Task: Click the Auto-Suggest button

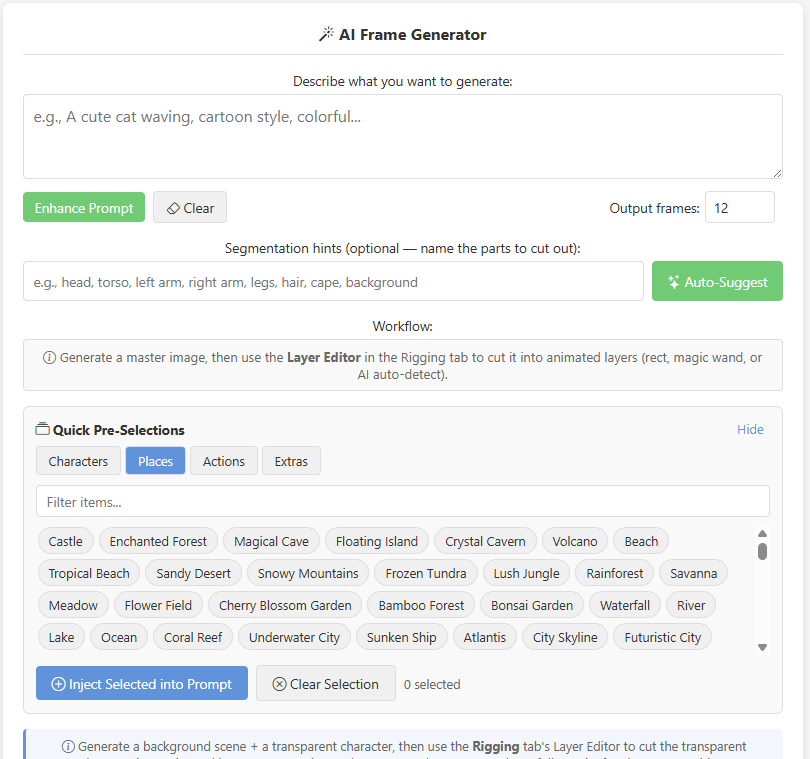Action: (717, 282)
